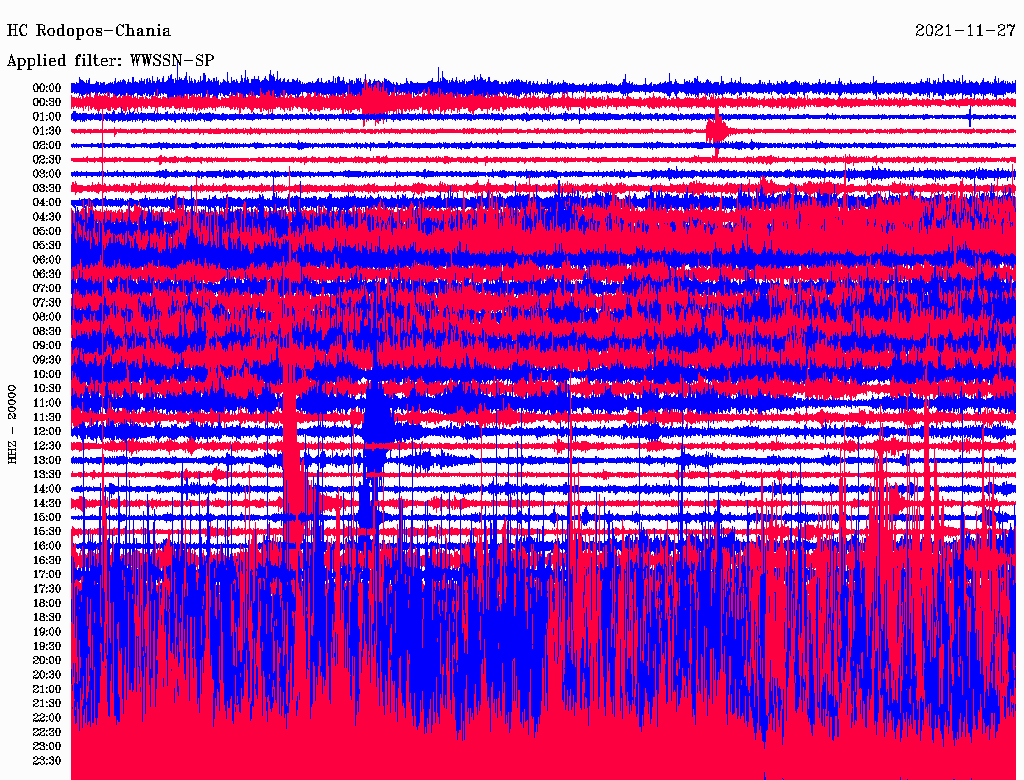This screenshot has width=1024, height=780.
Task: Click the 2021-11-27 date label
Action: pyautogui.click(x=965, y=31)
